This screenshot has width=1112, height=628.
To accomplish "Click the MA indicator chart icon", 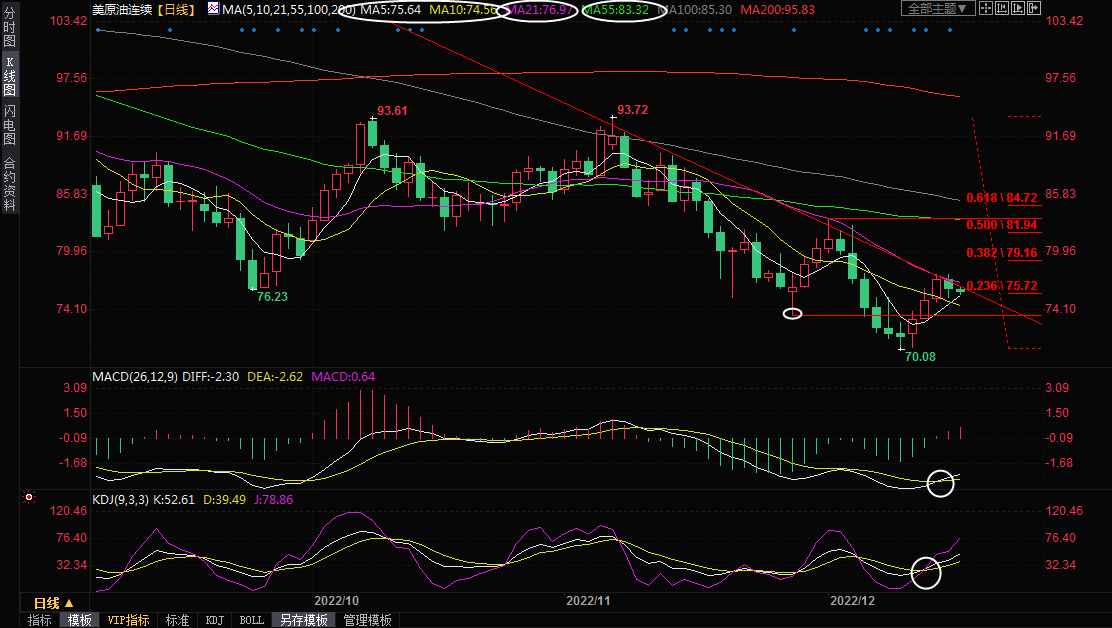I will (213, 9).
